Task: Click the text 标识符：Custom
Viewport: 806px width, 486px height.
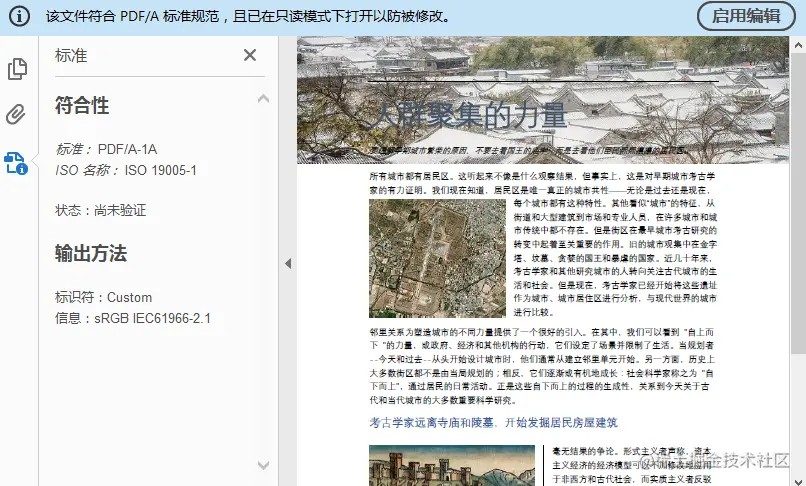Action: tap(103, 297)
